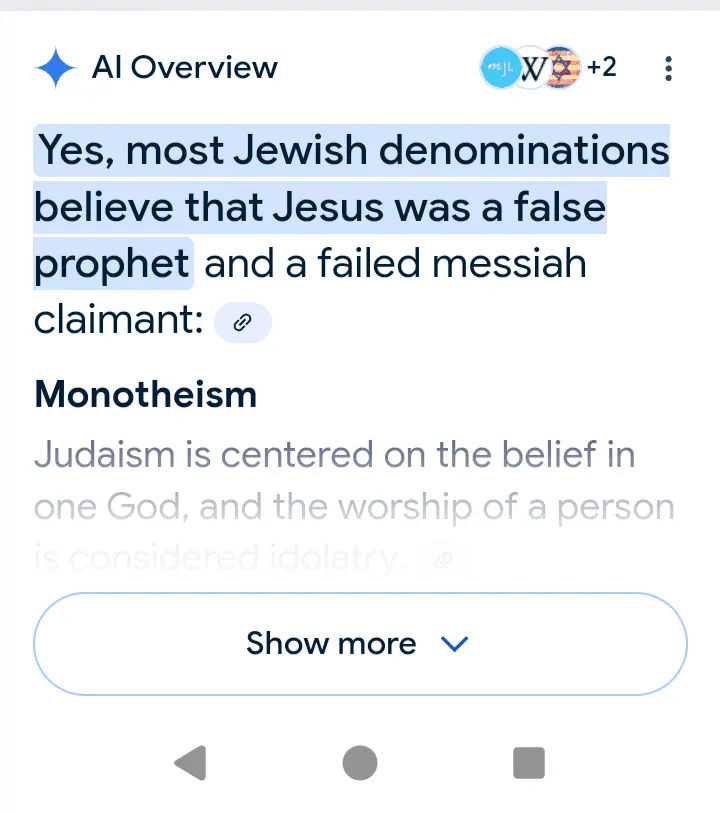Click the chevron arrow beside Show more
Screen dimensions: 720x813
455,644
